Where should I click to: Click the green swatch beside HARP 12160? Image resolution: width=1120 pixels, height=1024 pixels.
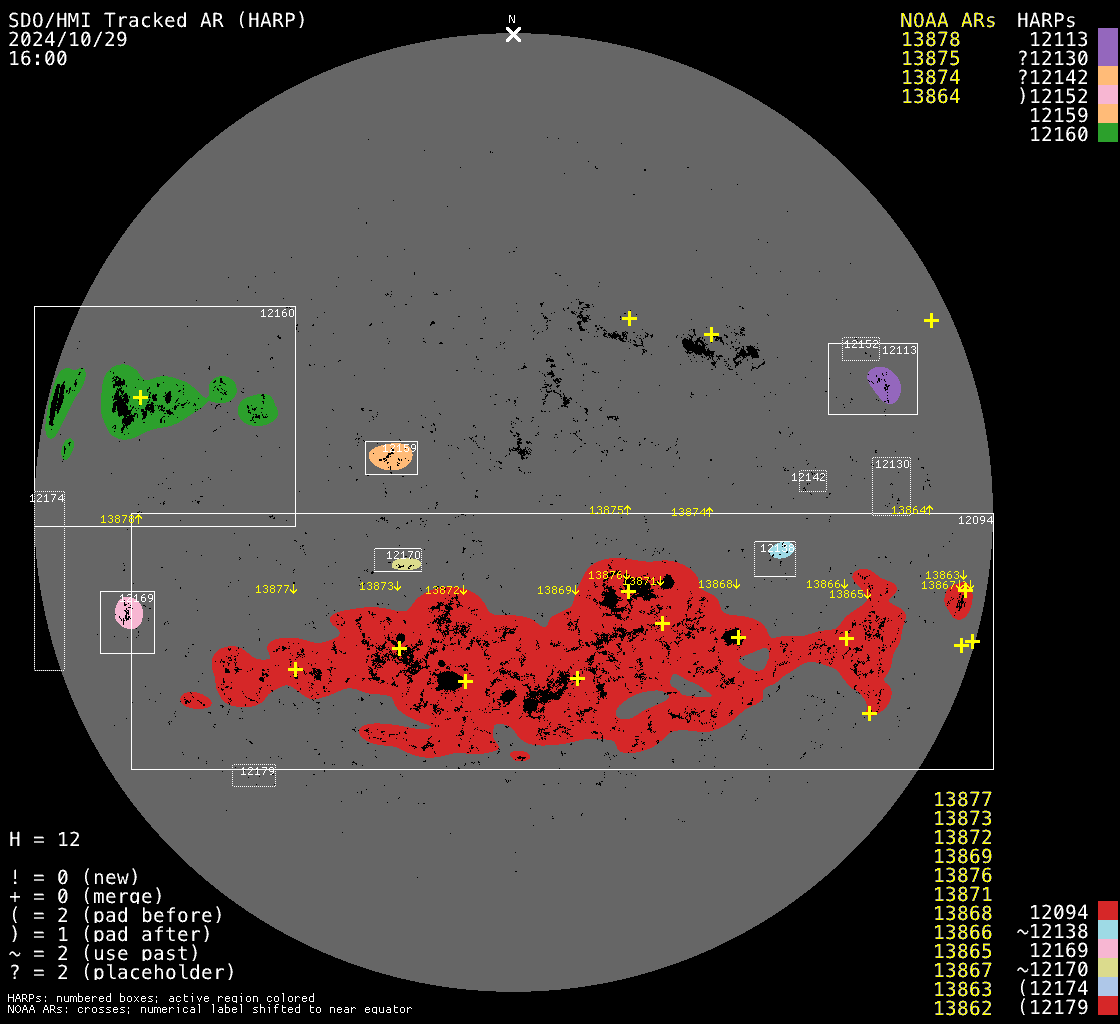pyautogui.click(x=1107, y=133)
